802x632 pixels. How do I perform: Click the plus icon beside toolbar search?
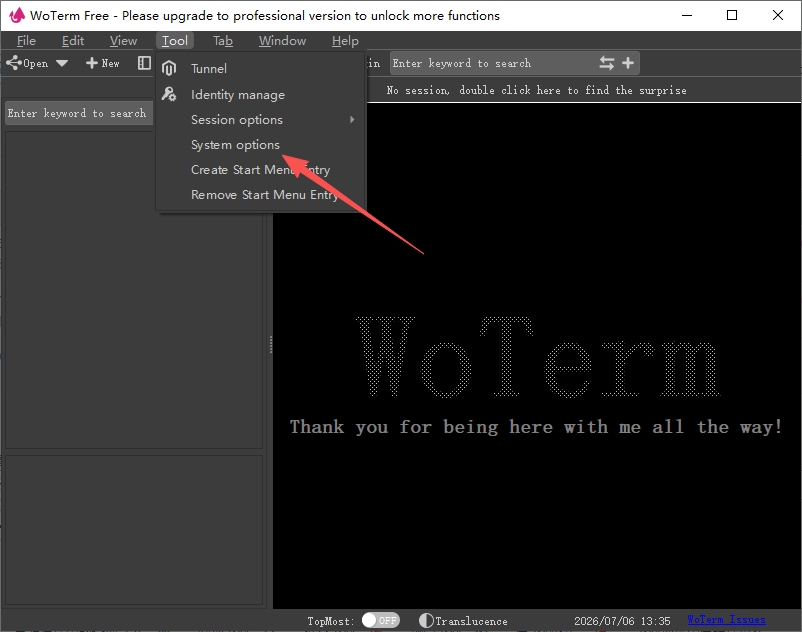click(x=628, y=63)
